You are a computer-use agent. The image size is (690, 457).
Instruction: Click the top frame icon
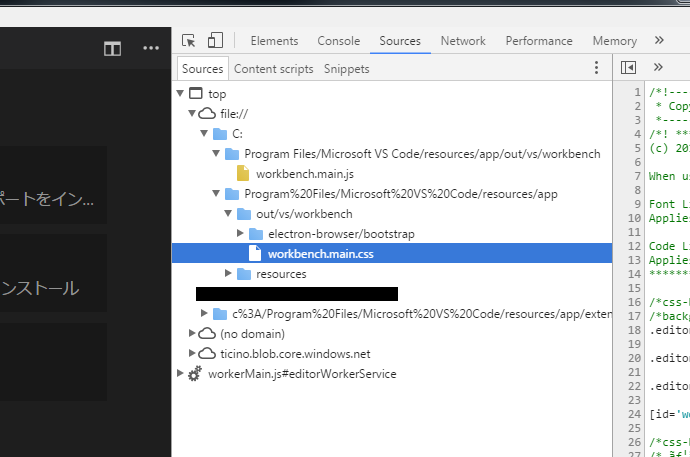pos(196,94)
